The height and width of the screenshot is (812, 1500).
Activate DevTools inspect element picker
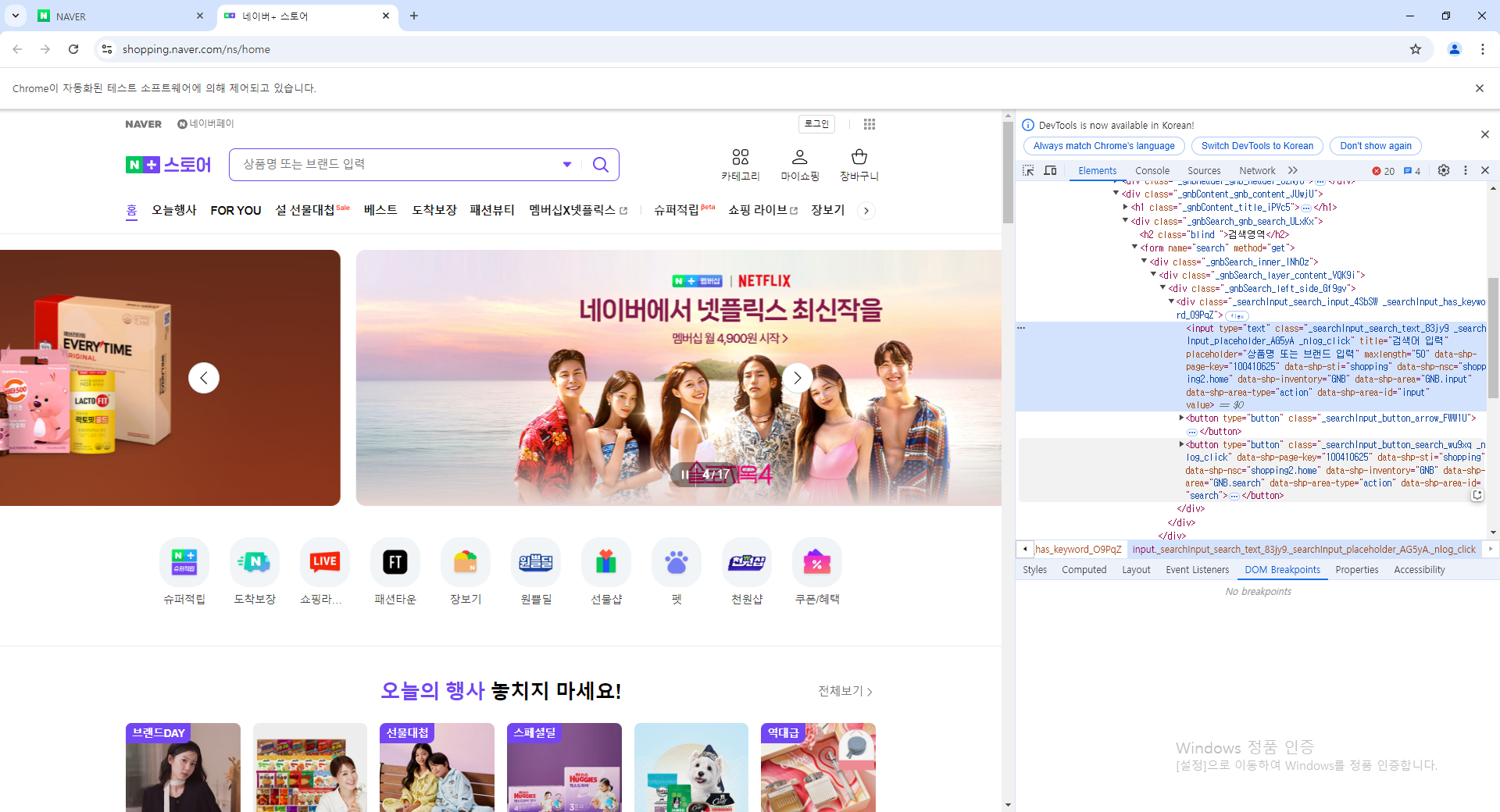click(1028, 170)
